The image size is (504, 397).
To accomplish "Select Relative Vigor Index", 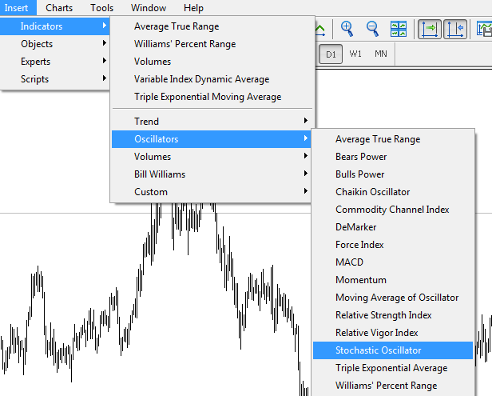I will click(x=393, y=333).
